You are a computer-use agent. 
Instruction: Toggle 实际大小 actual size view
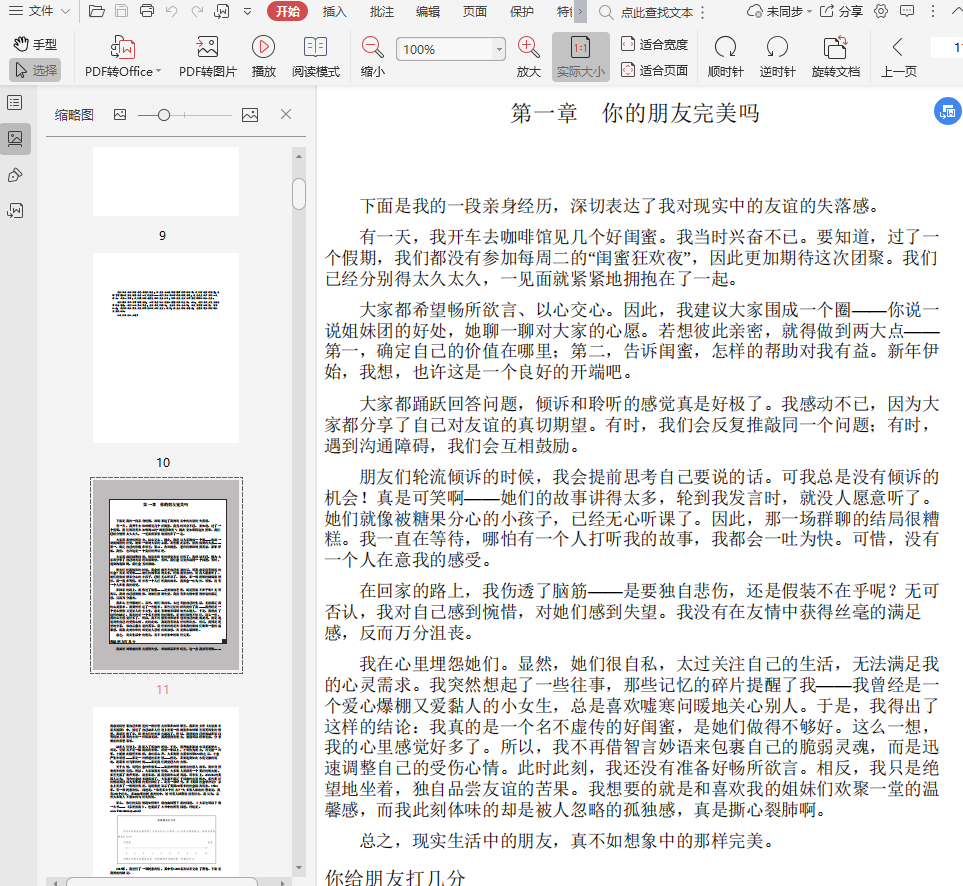coord(580,56)
